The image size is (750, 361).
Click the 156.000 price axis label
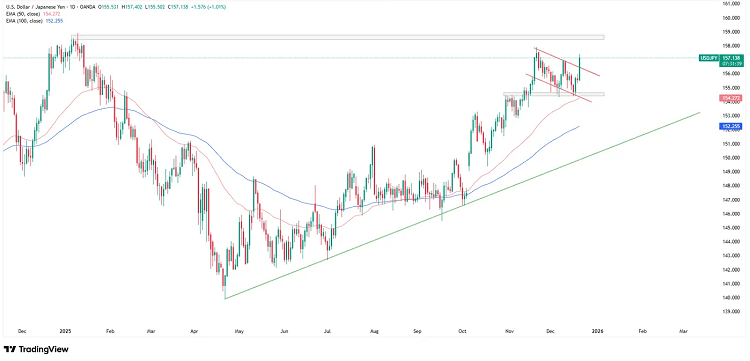(x=731, y=74)
